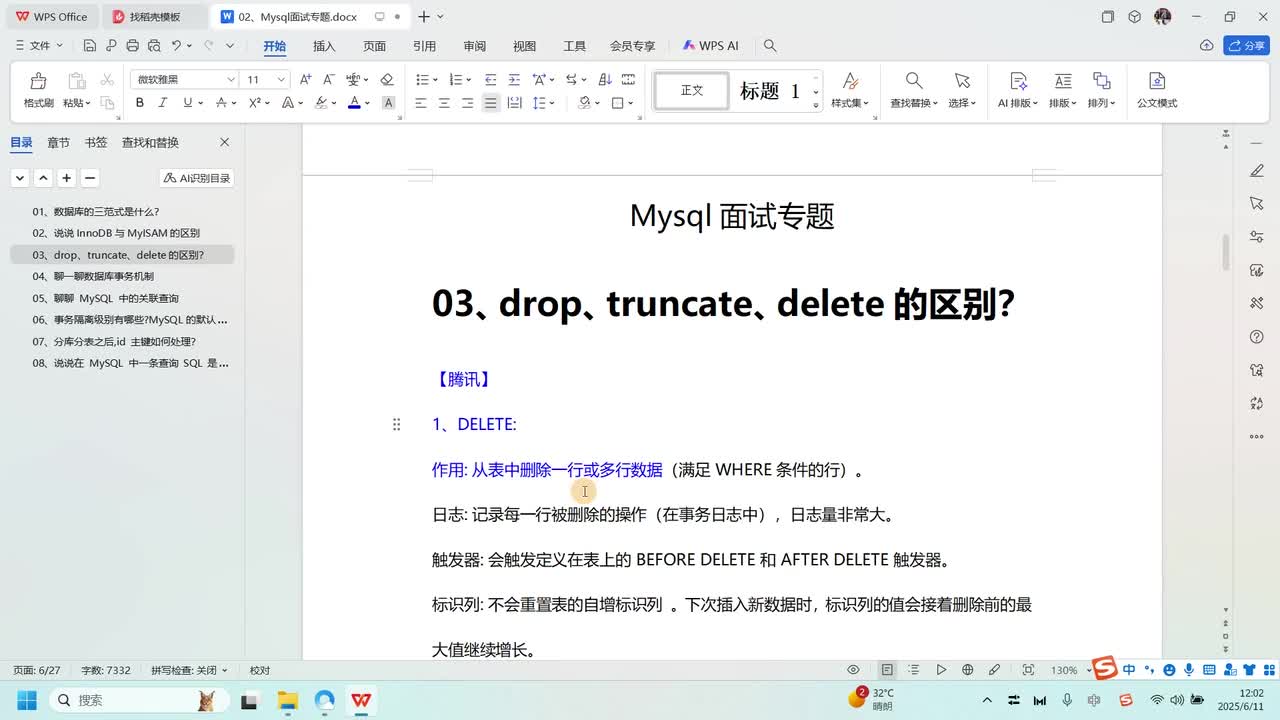Screen dimensions: 1280x720
Task: Click the print icon in the quick access bar
Action: (132, 46)
